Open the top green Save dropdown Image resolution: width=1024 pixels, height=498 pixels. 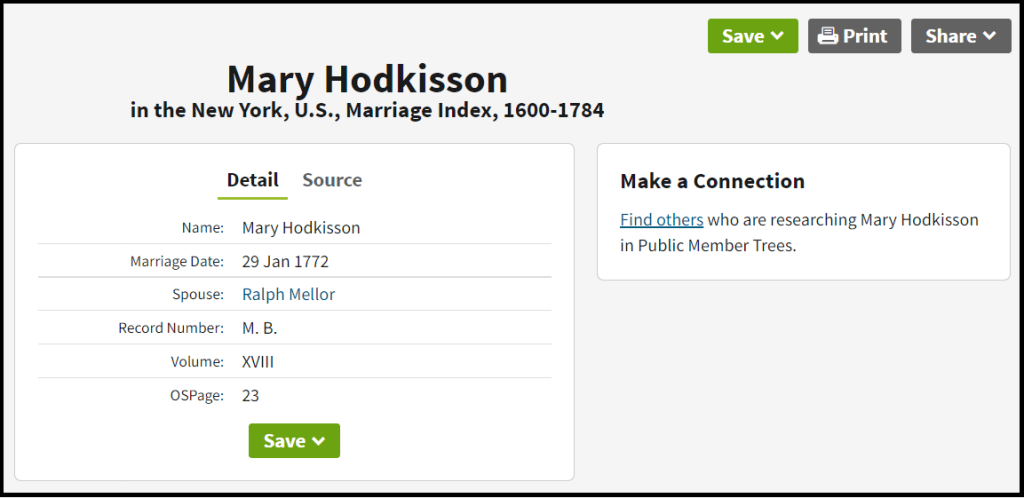pyautogui.click(x=752, y=36)
